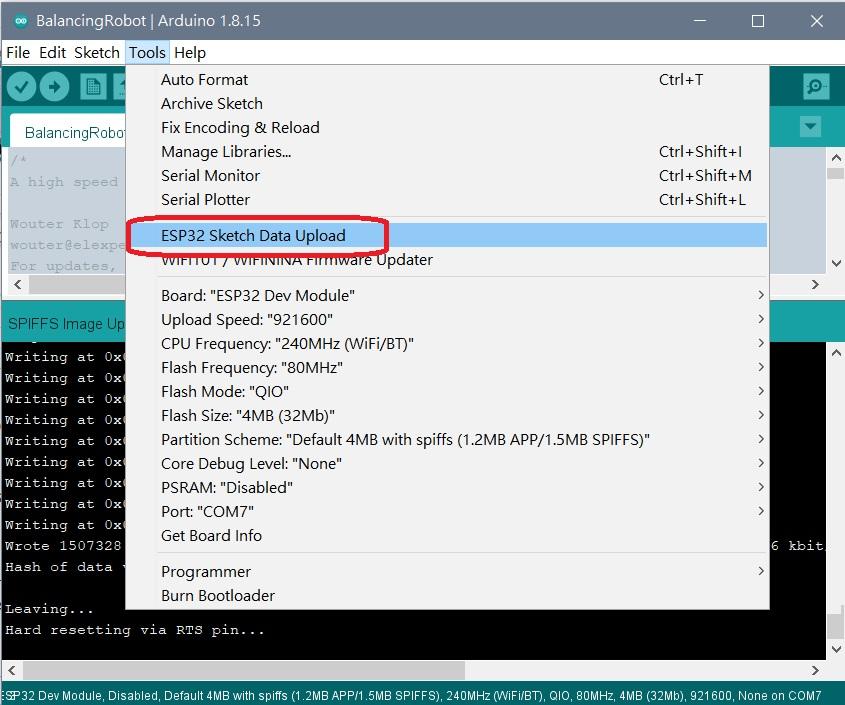The image size is (845, 705).
Task: Choose Archive Sketch
Action: [447, 103]
